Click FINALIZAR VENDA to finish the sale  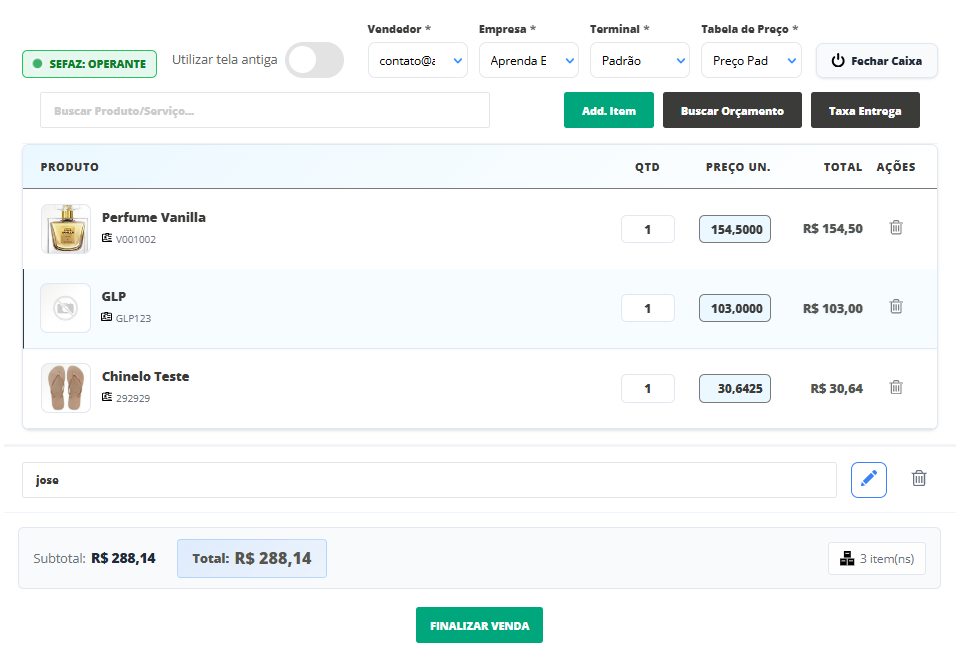479,625
